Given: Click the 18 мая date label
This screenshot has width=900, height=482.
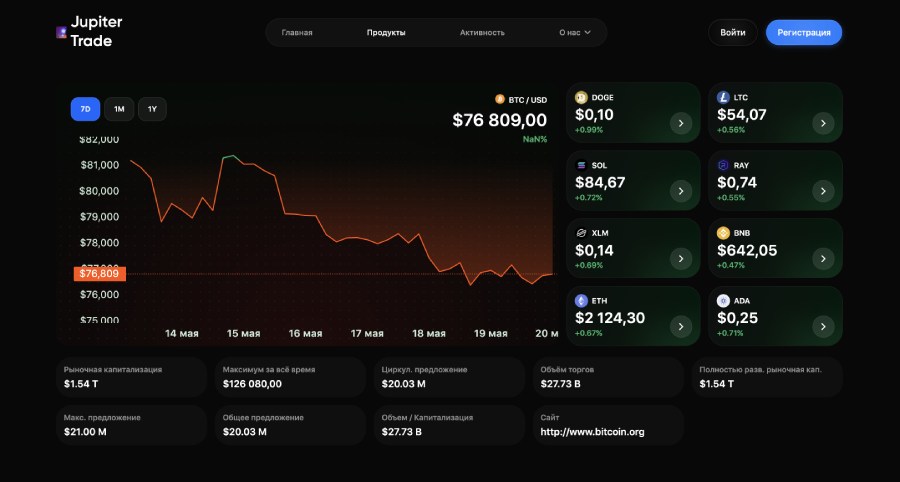Looking at the screenshot, I should (x=429, y=333).
